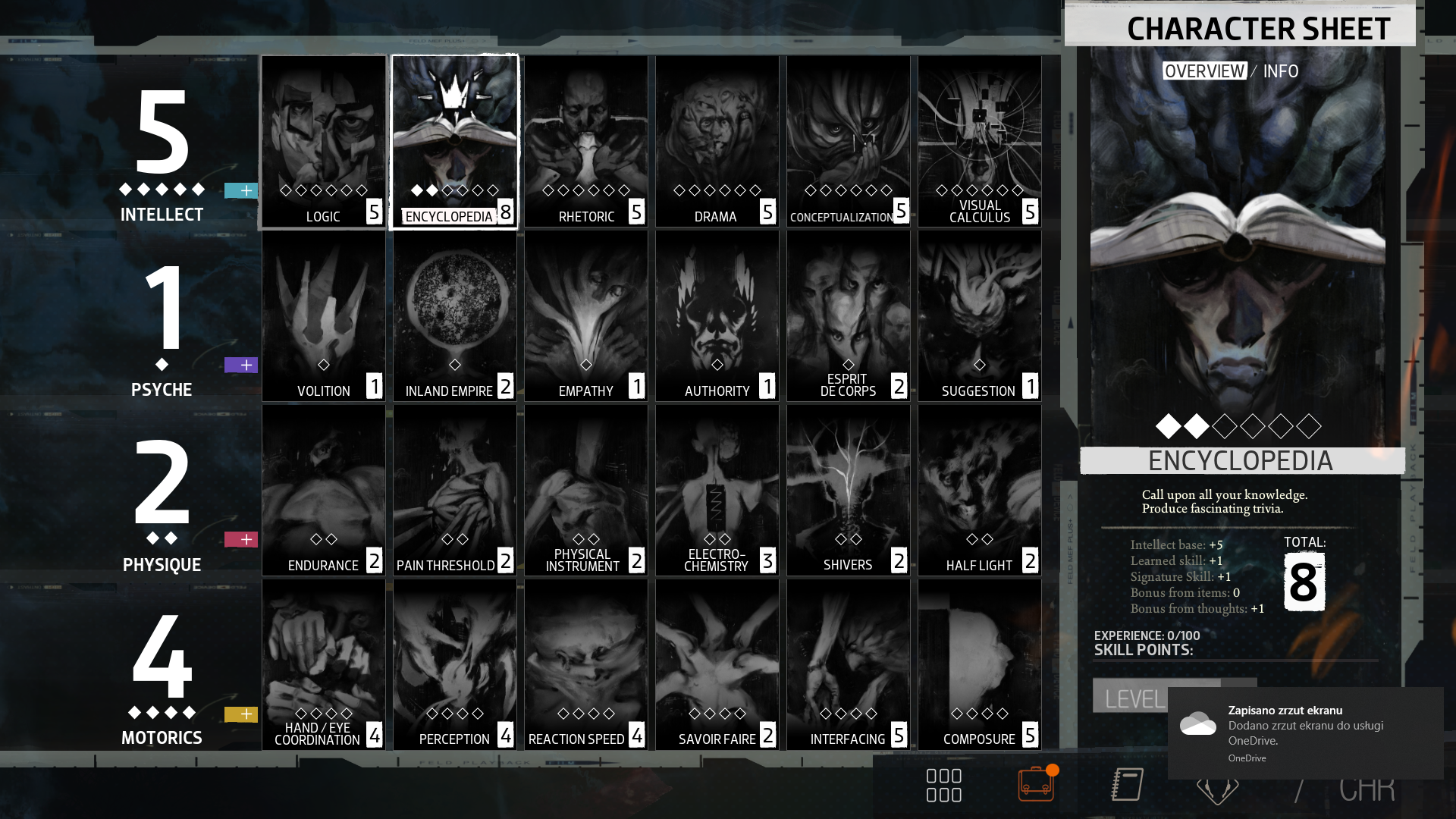Select the Logic skill card
Viewport: 1456px width, 819px height.
pyautogui.click(x=324, y=141)
